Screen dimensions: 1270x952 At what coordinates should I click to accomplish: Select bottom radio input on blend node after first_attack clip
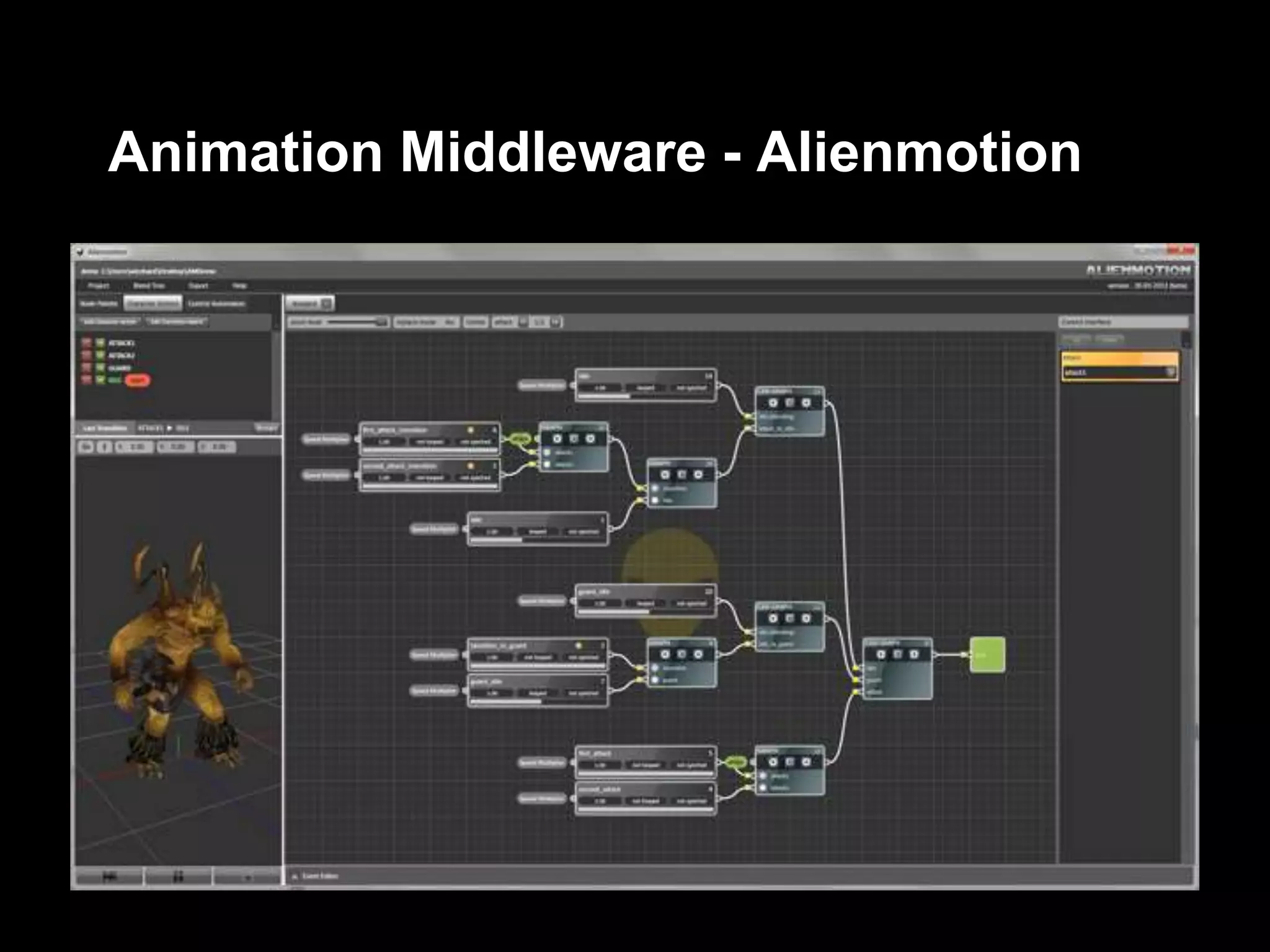(763, 788)
